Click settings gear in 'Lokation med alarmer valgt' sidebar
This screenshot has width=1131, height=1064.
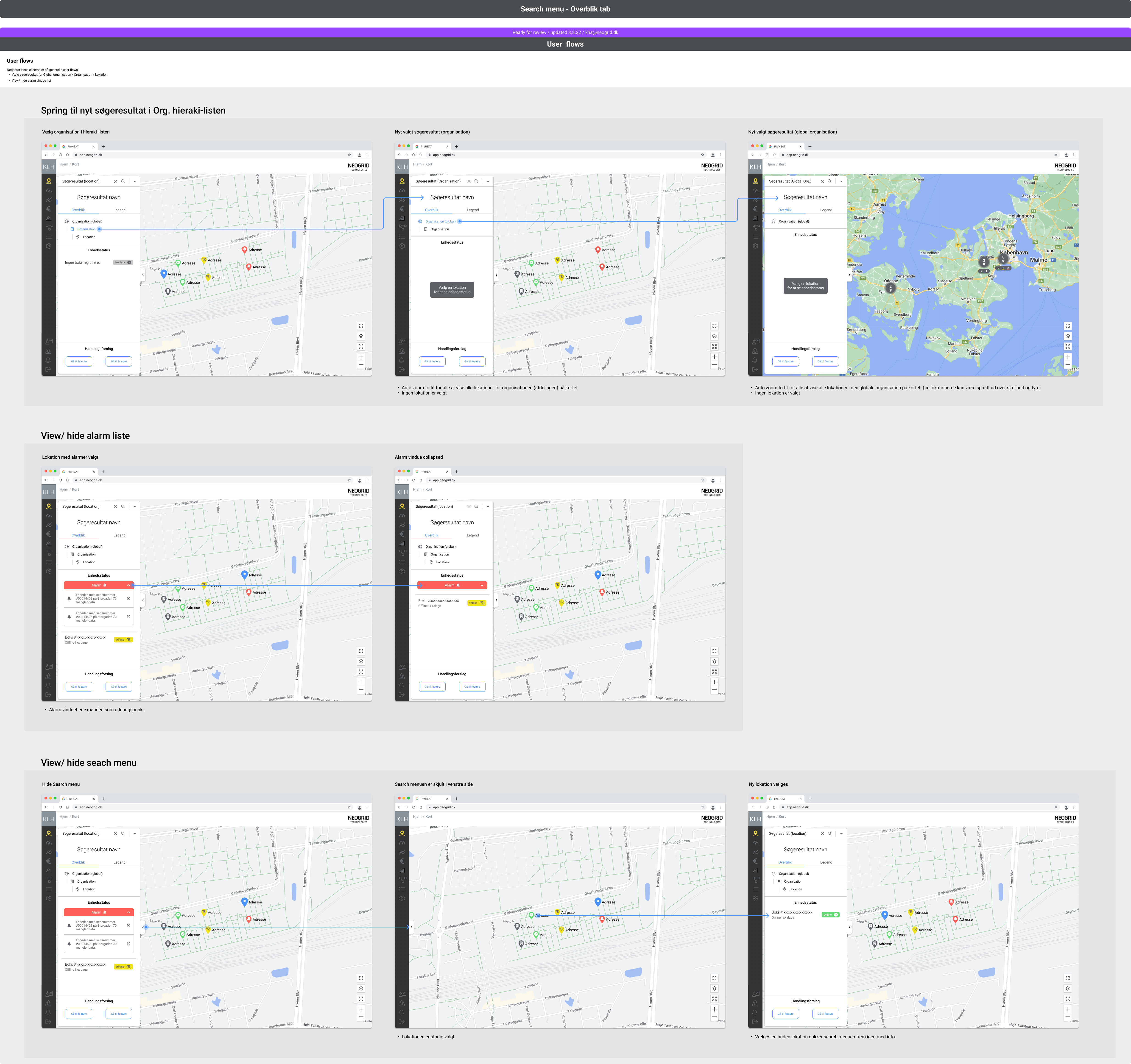(49, 572)
